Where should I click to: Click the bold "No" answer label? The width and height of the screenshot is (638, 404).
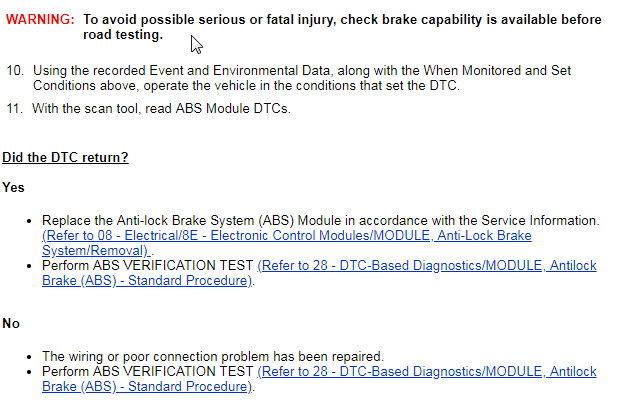click(x=11, y=324)
